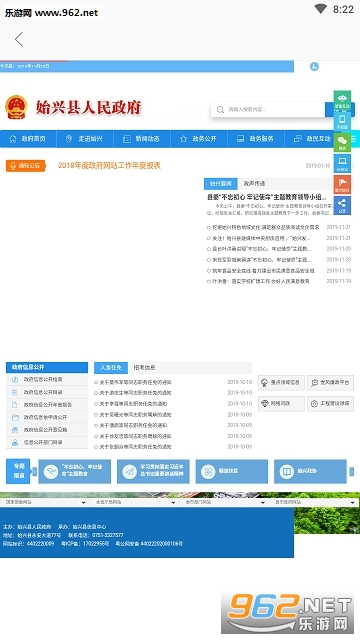
Task: Click the chat icon beside 政民互动
Action: coord(298,139)
